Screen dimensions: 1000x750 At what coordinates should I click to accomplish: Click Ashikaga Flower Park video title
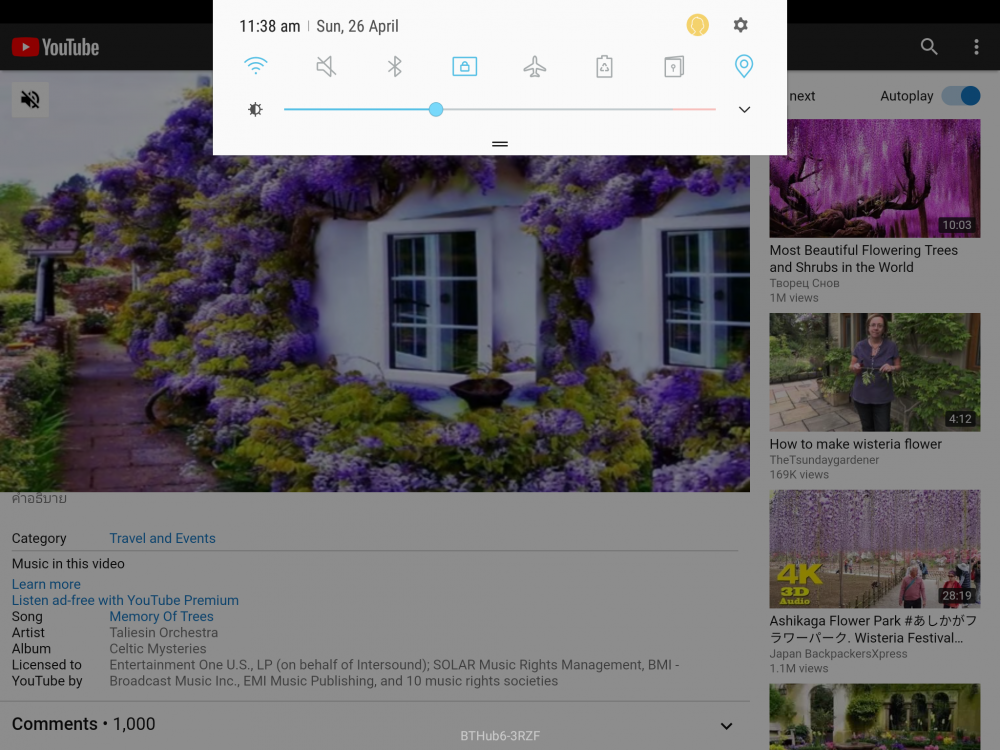point(872,629)
